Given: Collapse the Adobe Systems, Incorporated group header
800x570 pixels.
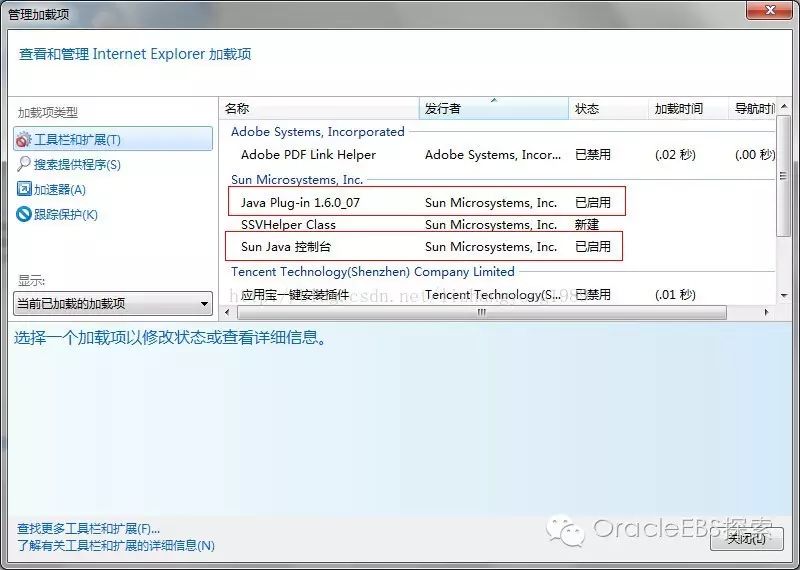Looking at the screenshot, I should coord(317,132).
